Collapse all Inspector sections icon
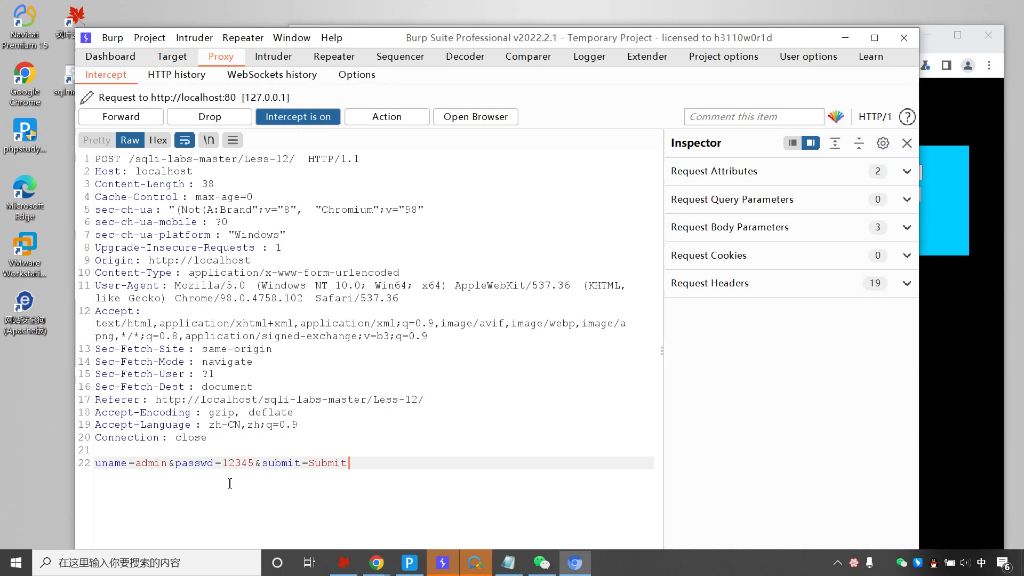This screenshot has height=576, width=1024. tap(859, 143)
